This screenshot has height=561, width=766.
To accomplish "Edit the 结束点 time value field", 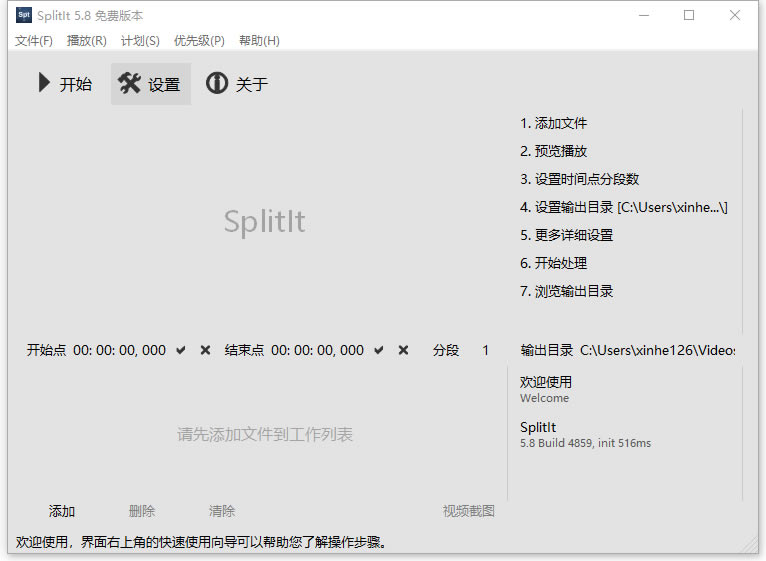I will tap(318, 350).
